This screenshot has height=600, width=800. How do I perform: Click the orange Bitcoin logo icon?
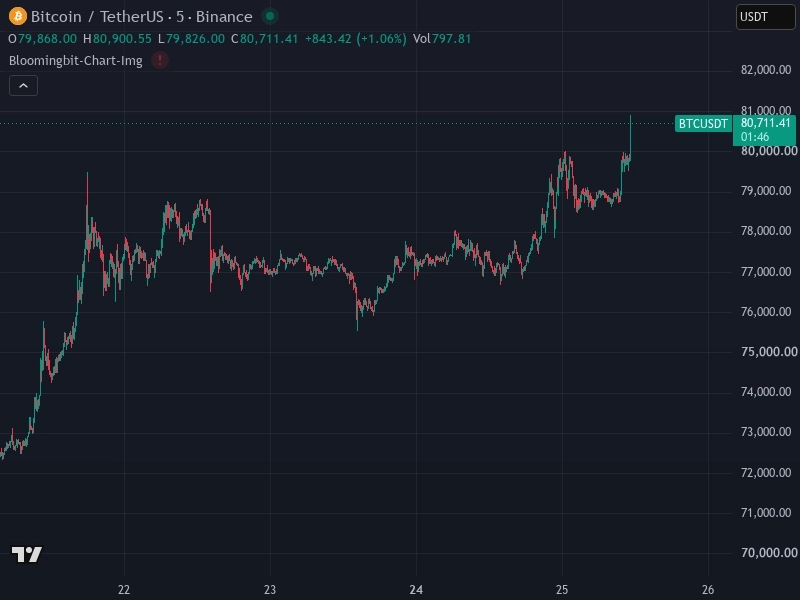pos(18,16)
